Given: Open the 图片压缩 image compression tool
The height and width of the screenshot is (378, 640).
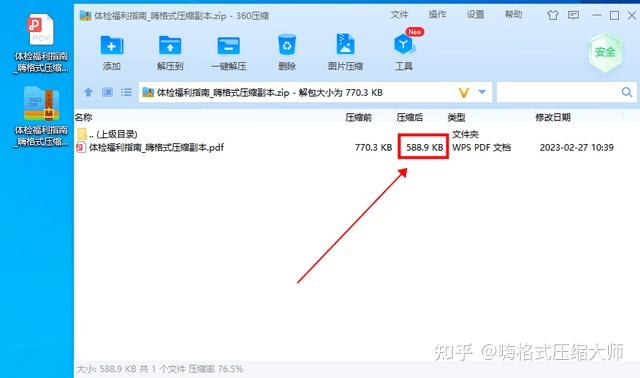Looking at the screenshot, I should (x=345, y=45).
